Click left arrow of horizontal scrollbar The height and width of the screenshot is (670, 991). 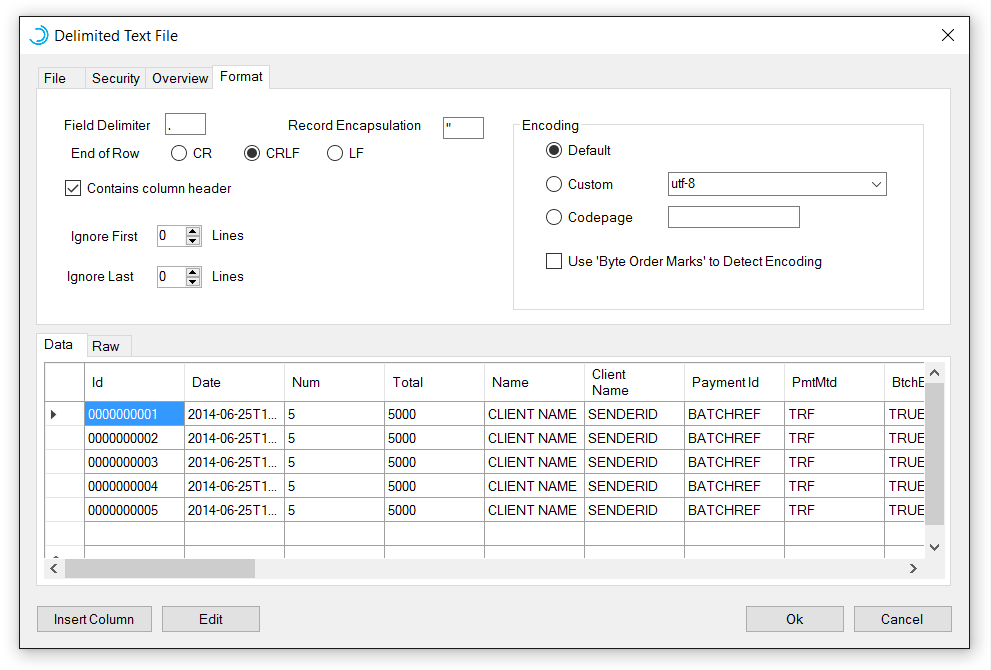54,568
